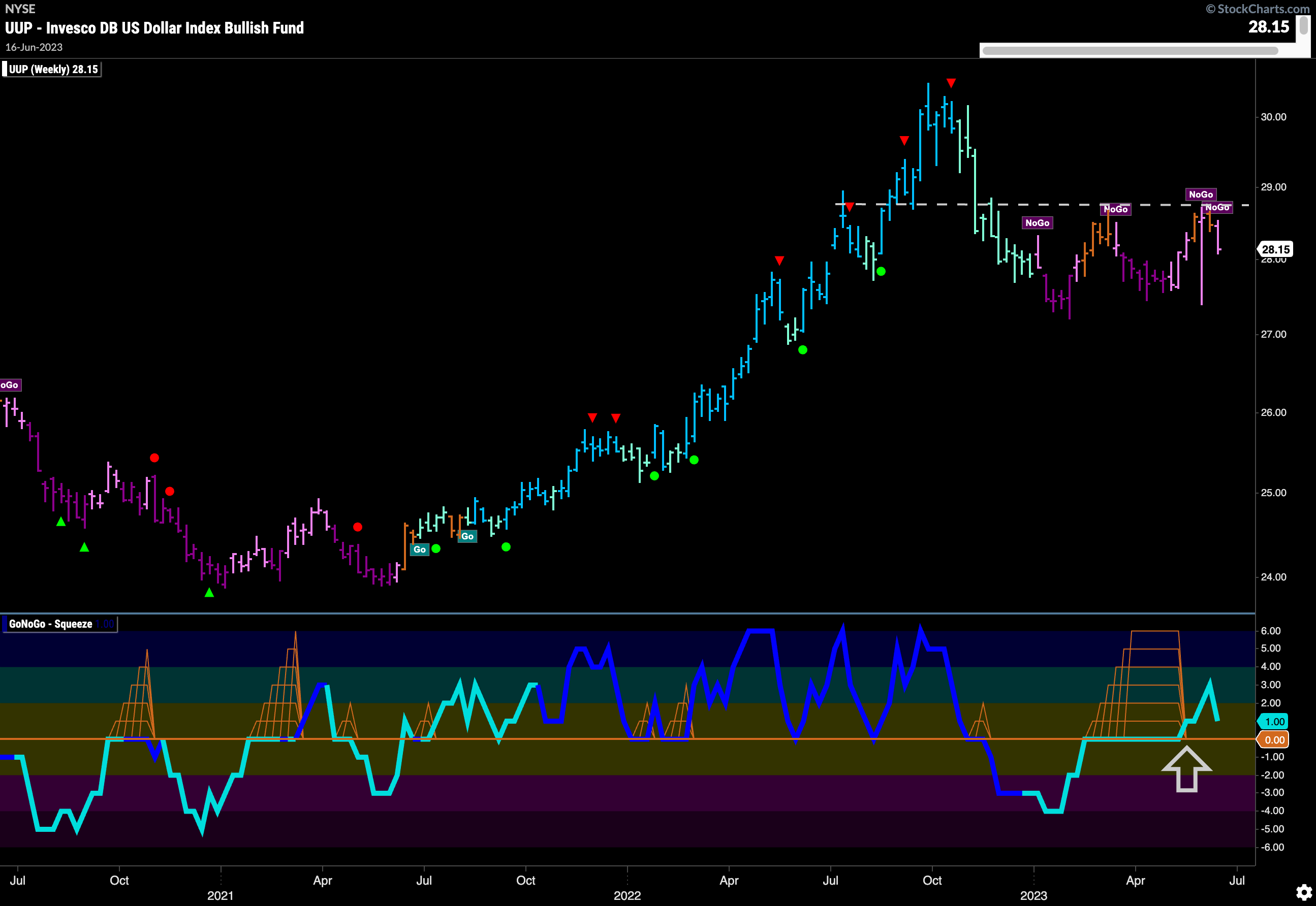Click the topmost NoGo flag above the dashed line

click(x=1201, y=194)
